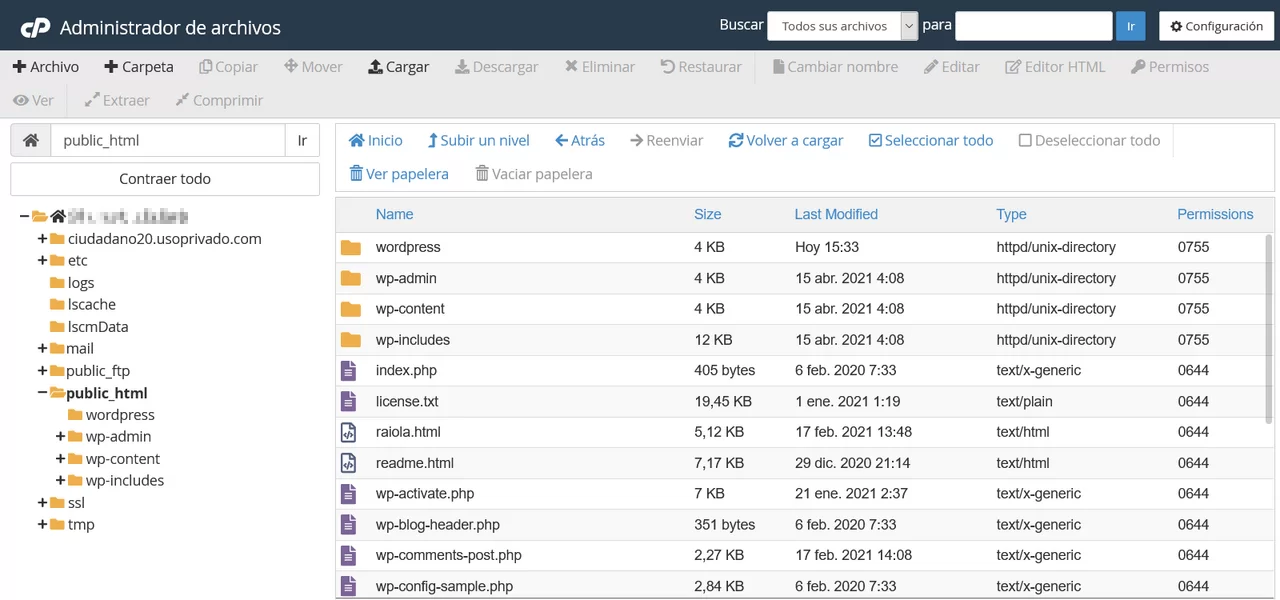Screen dimensions: 1280x600
Task: Go to Inicio in file pane
Action: click(x=375, y=141)
